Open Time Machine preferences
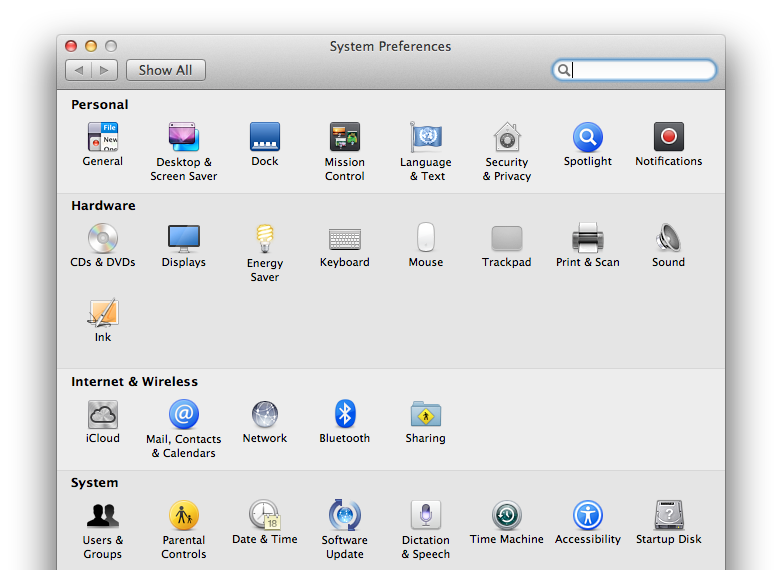The width and height of the screenshot is (782, 570). coord(507,516)
